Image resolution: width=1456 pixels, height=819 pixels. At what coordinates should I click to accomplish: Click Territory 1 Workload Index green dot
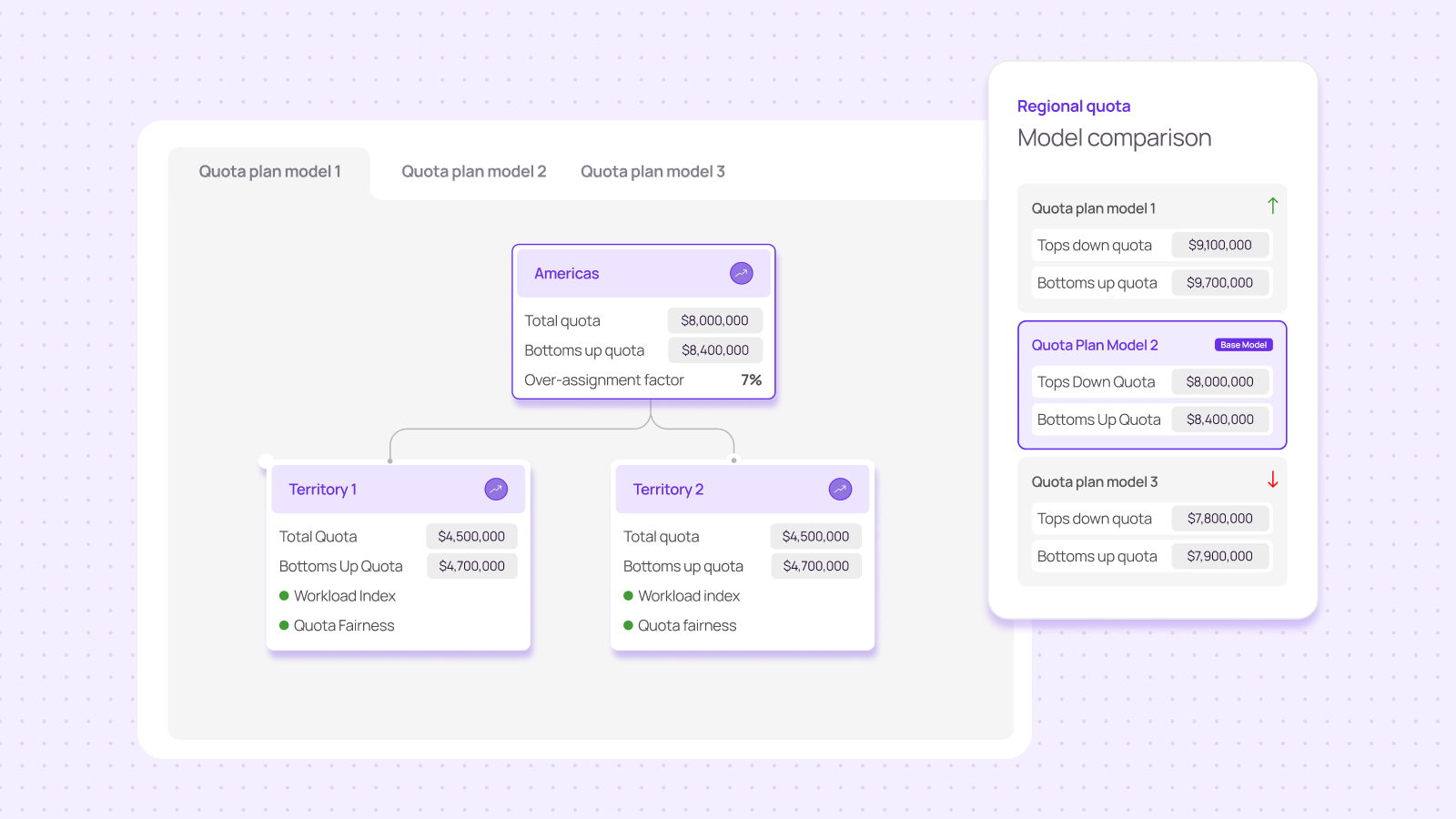(x=284, y=596)
